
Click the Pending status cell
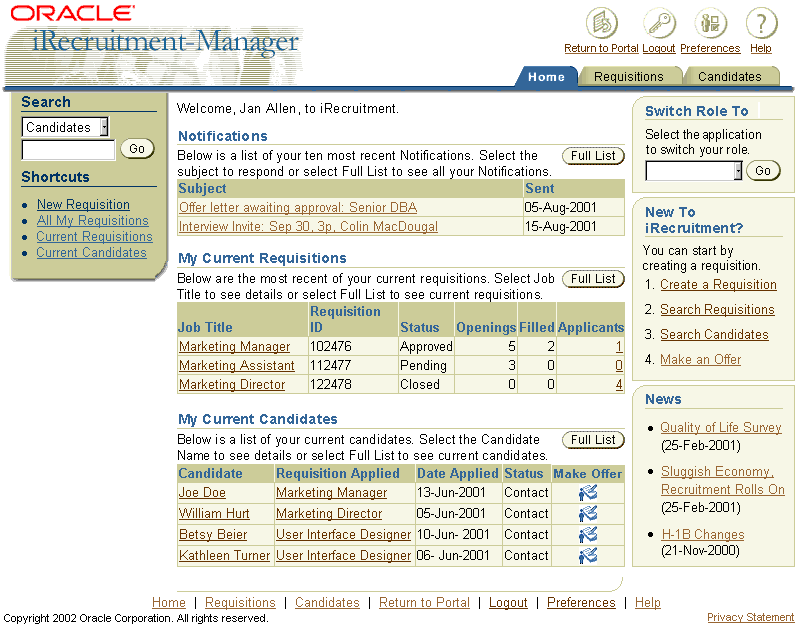point(426,366)
